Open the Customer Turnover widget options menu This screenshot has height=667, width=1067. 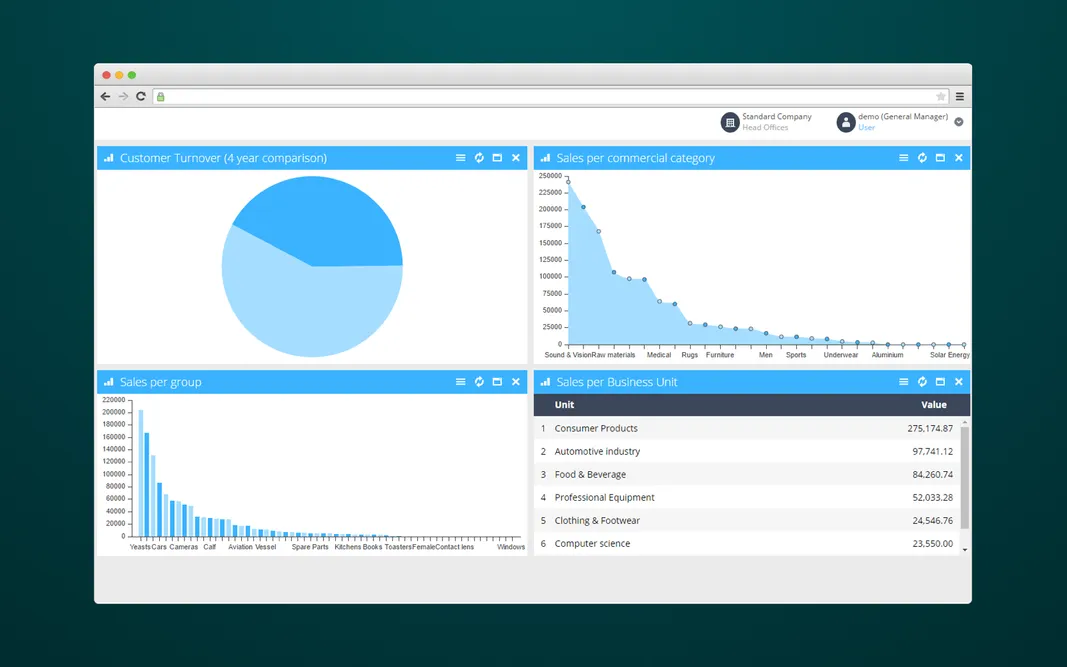tap(460, 157)
